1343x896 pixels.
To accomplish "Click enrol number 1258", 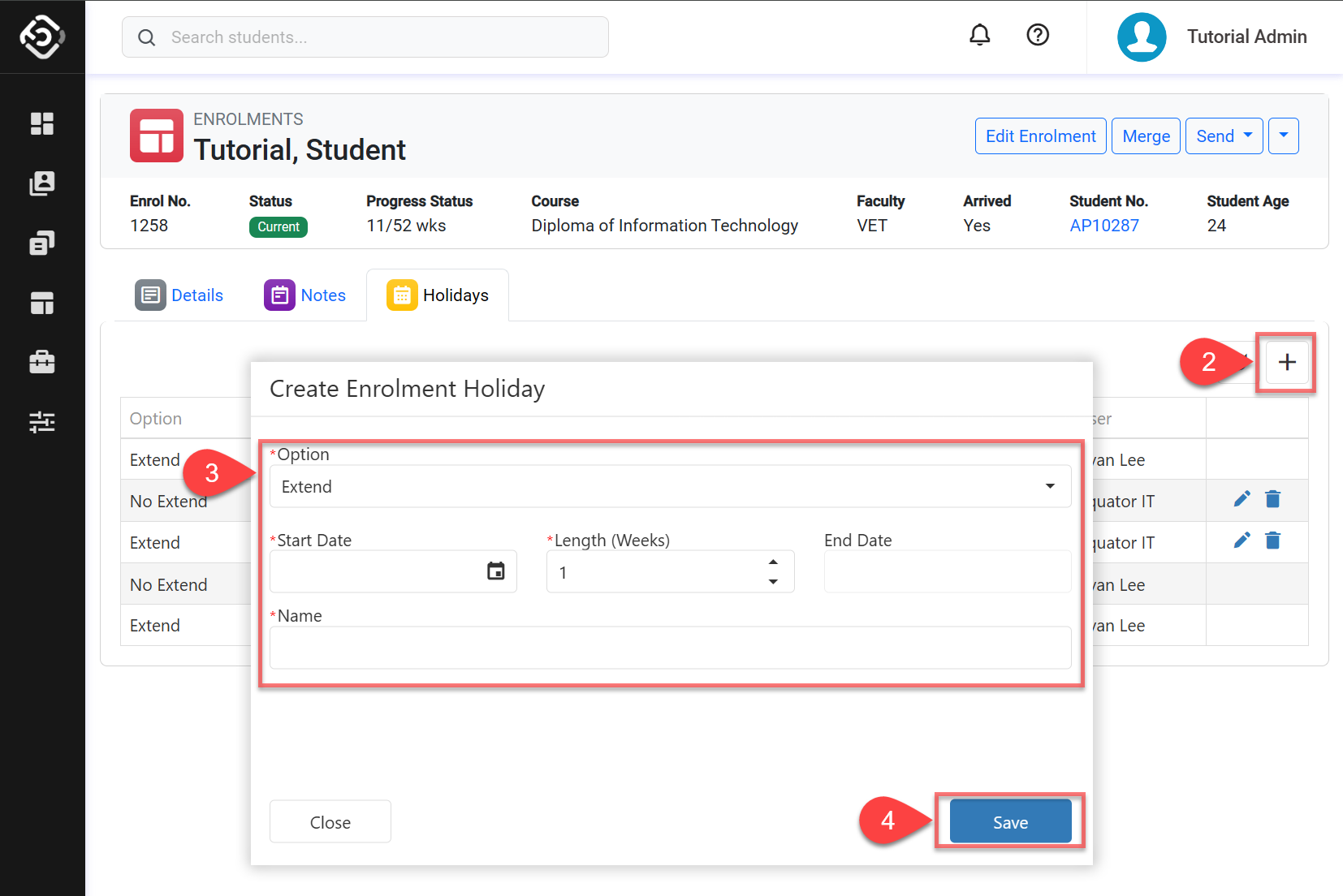I will coord(149,226).
